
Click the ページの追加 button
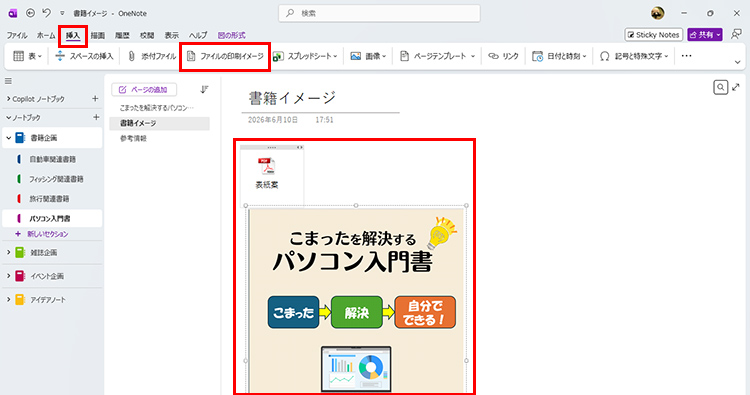pos(144,89)
